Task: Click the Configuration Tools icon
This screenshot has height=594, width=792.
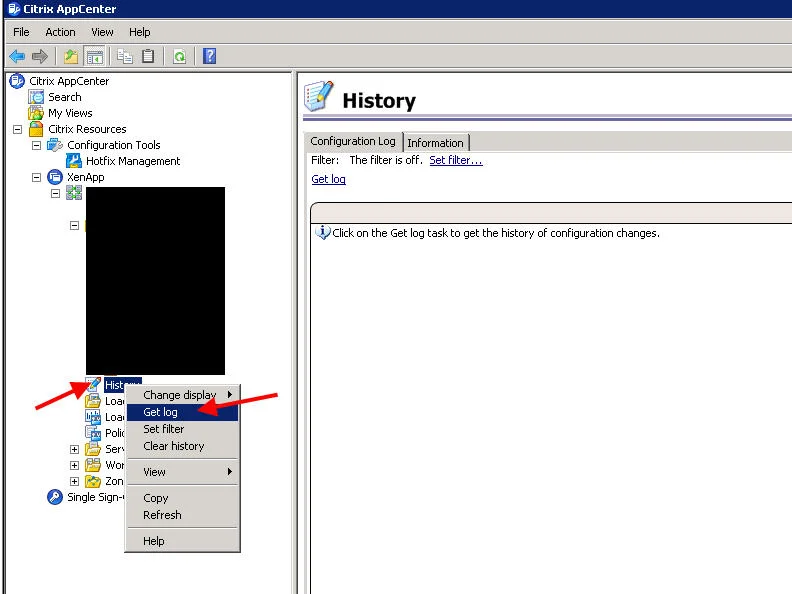Action: (x=55, y=145)
